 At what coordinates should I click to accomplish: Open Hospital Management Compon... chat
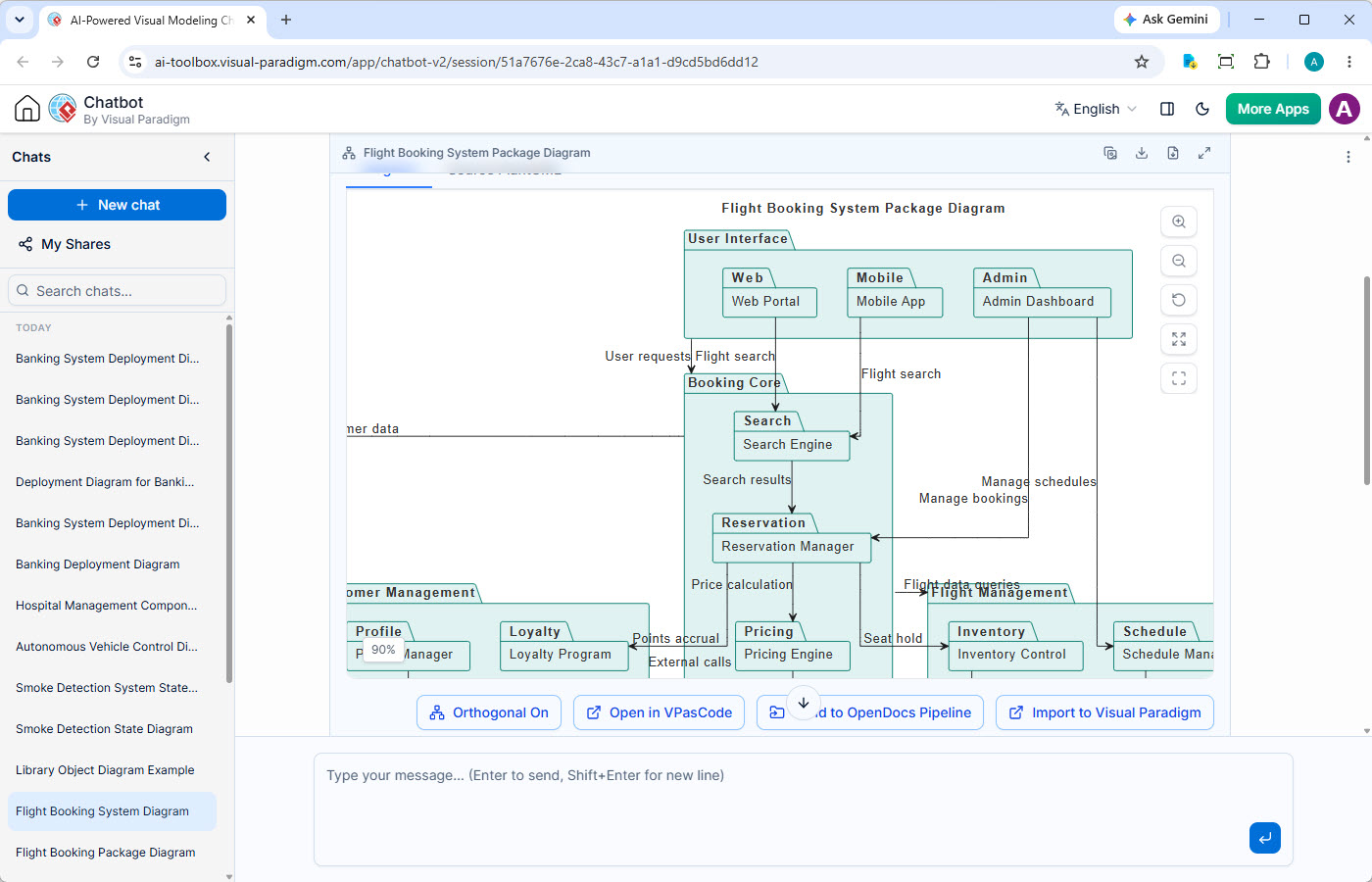[x=112, y=606]
